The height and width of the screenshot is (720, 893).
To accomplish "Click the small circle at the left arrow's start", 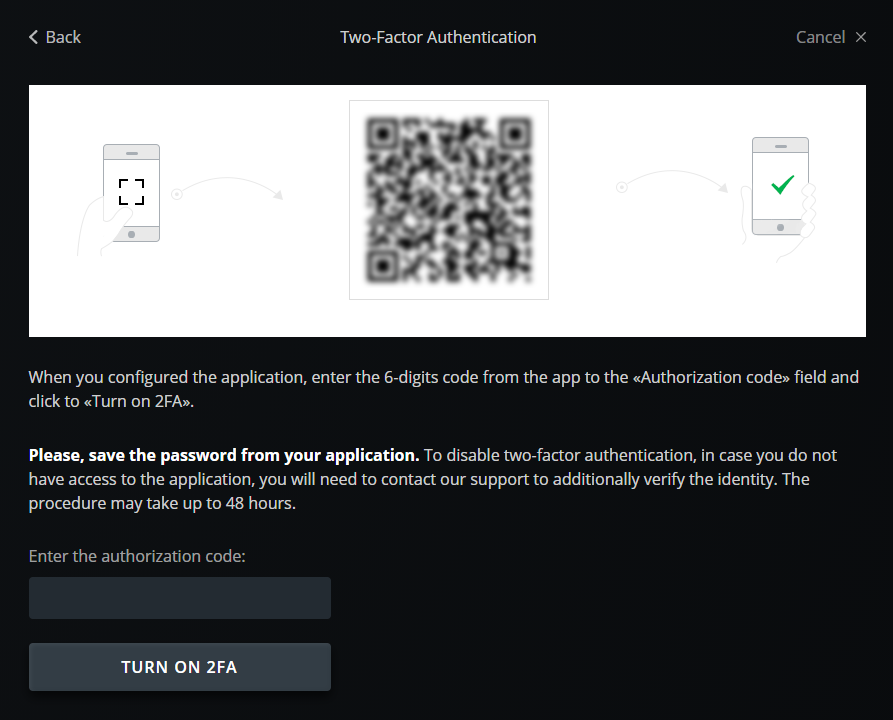I will pos(177,194).
